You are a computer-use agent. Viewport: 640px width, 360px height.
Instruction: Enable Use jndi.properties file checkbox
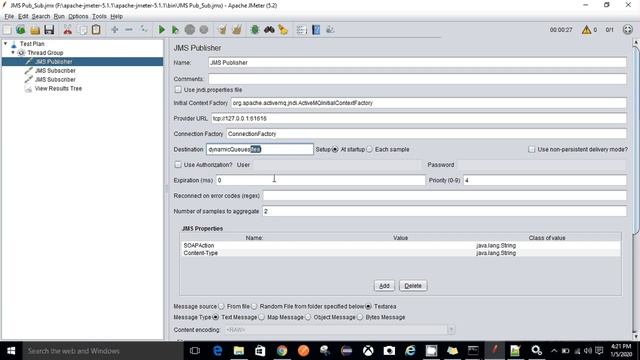[x=178, y=89]
